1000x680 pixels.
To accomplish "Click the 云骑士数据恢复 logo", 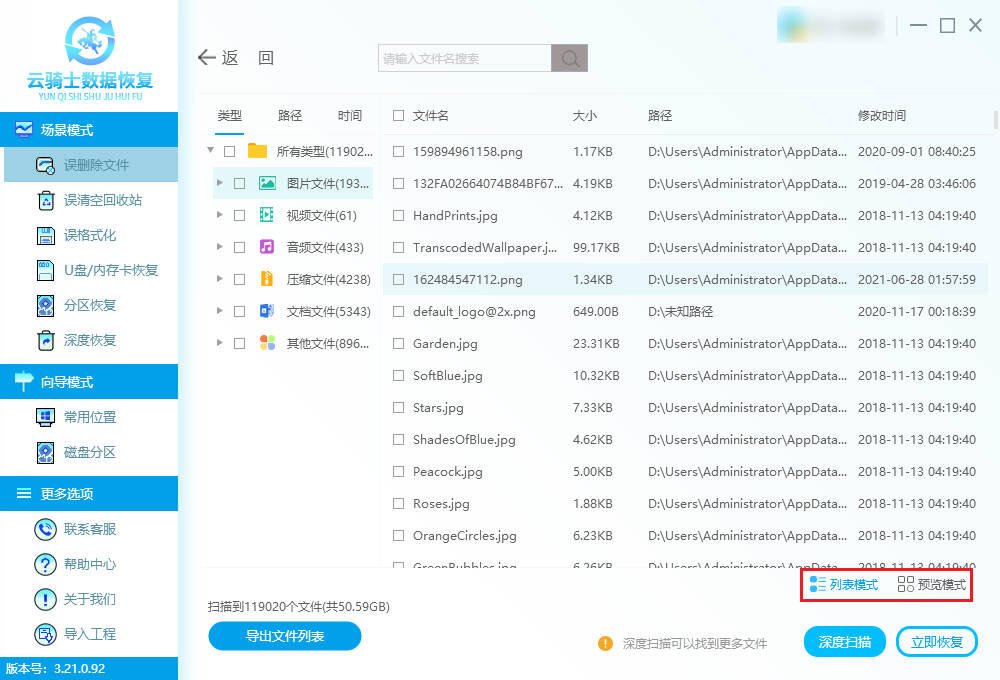I will 90,59.
